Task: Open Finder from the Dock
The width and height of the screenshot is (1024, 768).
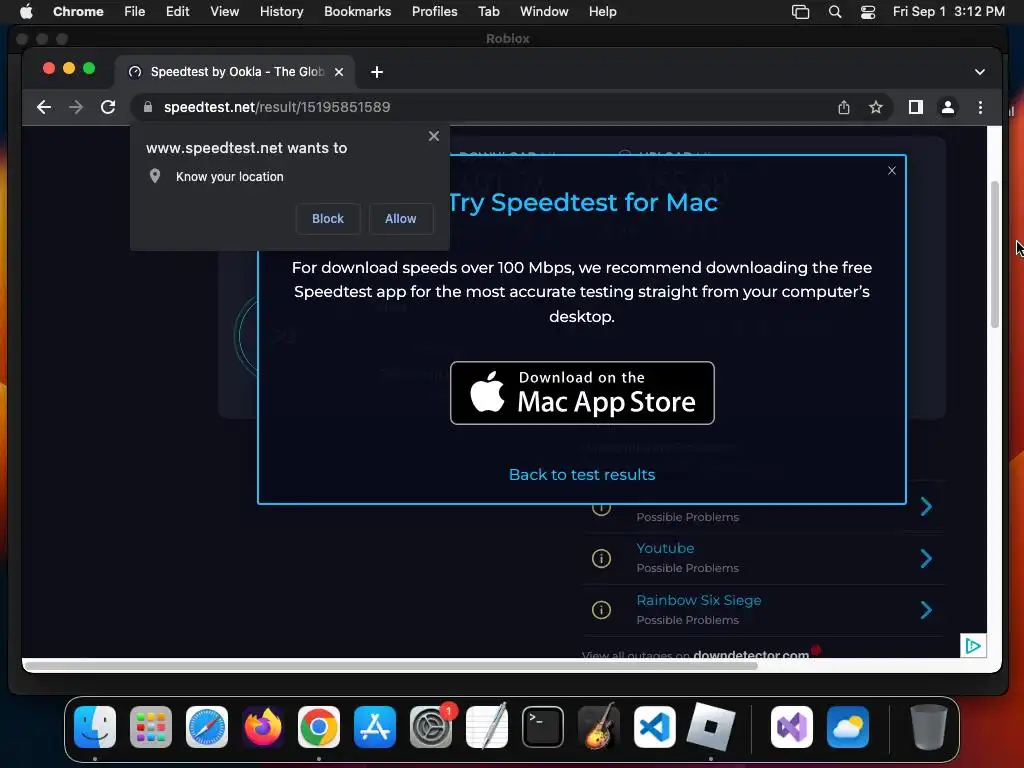Action: click(95, 727)
